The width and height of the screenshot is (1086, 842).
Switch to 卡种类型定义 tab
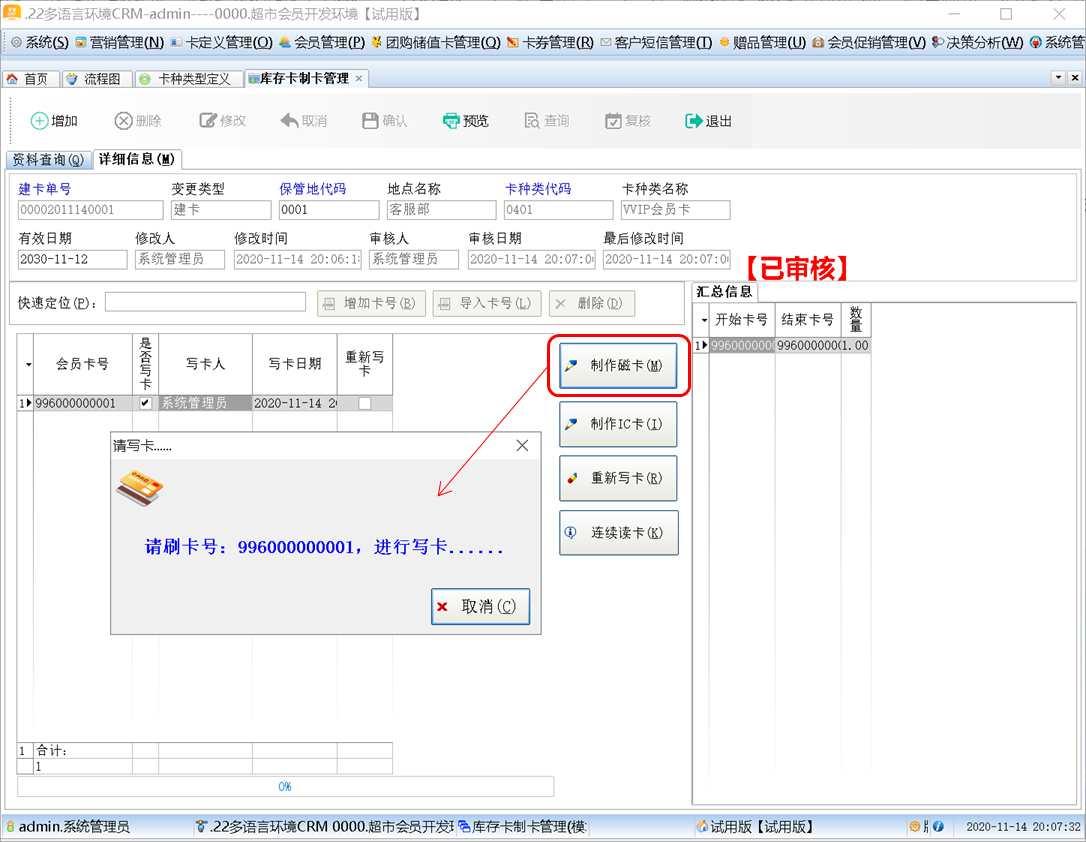click(x=187, y=79)
